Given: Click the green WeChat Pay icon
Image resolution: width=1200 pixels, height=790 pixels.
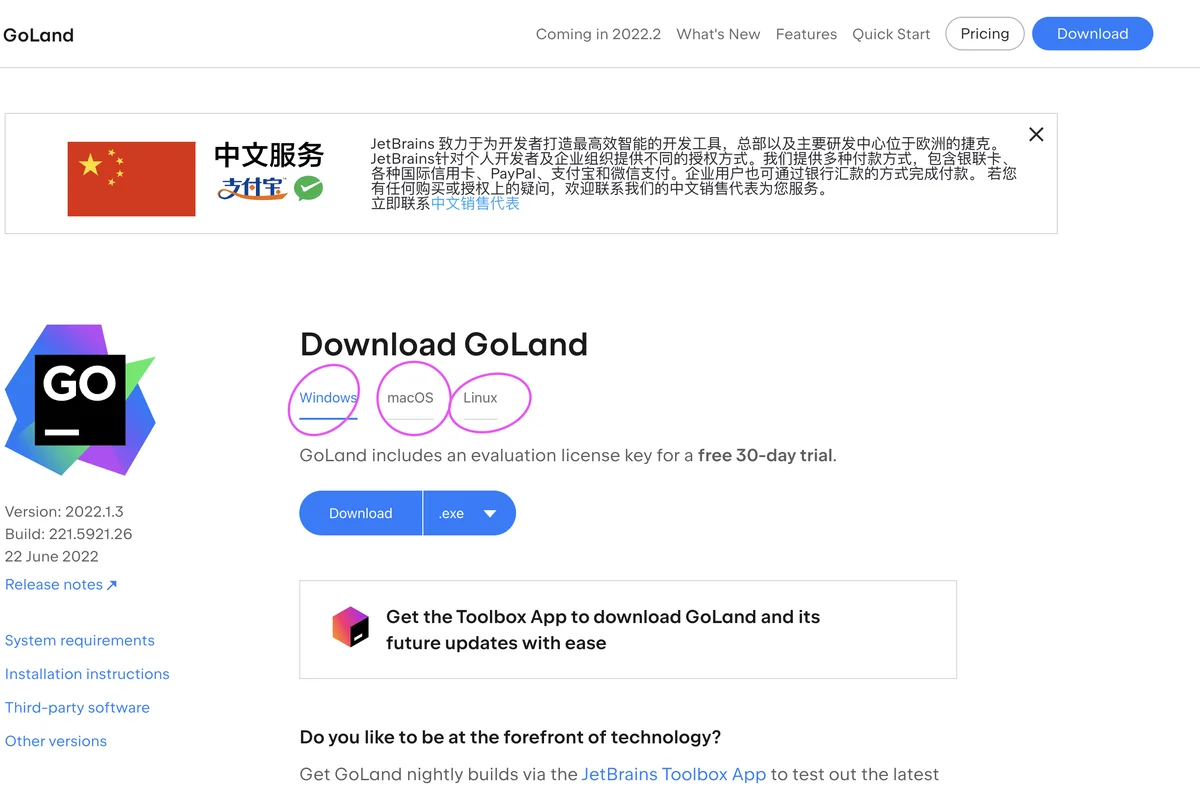Looking at the screenshot, I should tap(308, 188).
